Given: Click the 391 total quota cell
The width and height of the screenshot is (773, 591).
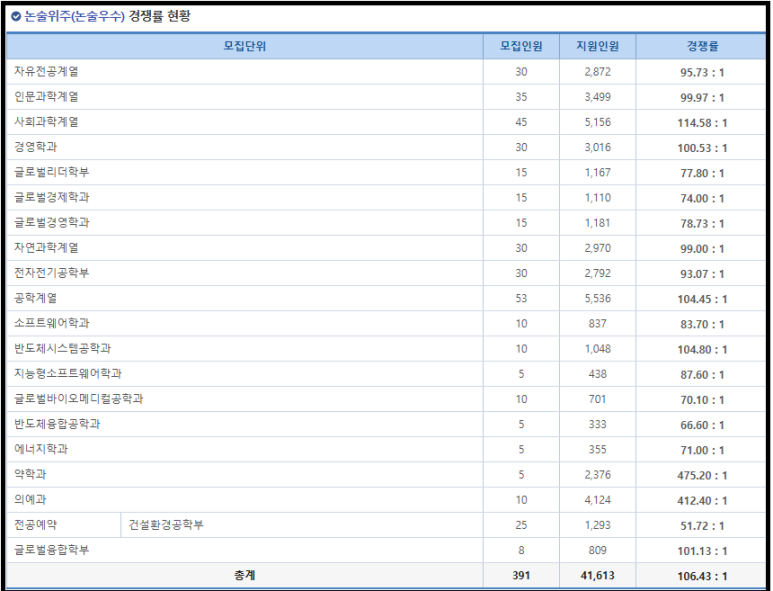Looking at the screenshot, I should coord(521,575).
